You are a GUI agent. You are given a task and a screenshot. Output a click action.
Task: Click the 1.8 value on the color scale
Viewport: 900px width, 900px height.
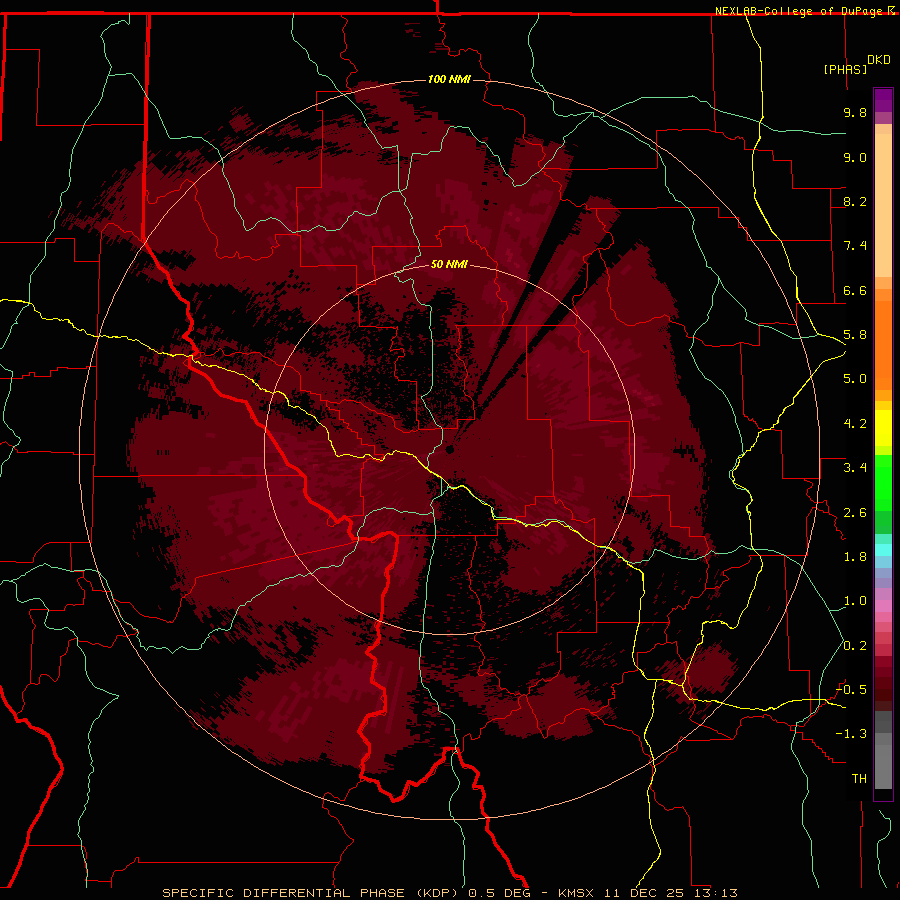click(855, 557)
